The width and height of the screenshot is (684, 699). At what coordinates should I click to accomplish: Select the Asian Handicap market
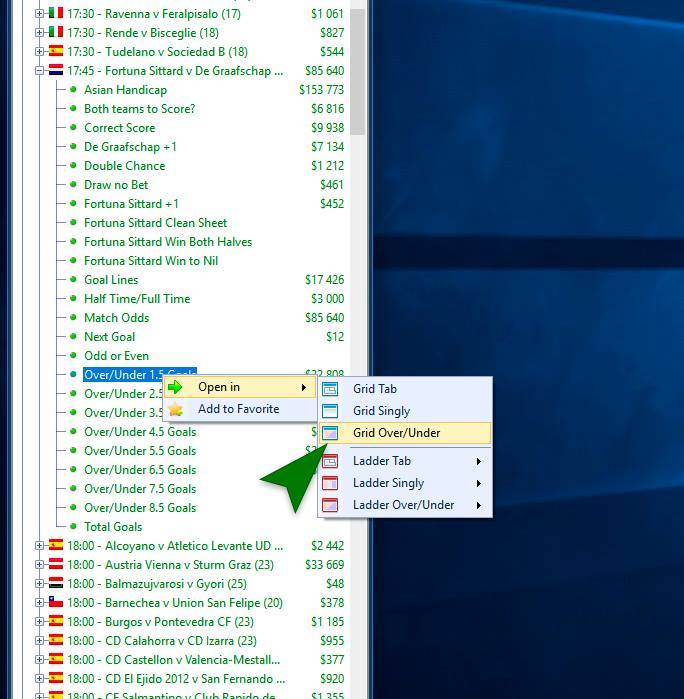tap(125, 90)
